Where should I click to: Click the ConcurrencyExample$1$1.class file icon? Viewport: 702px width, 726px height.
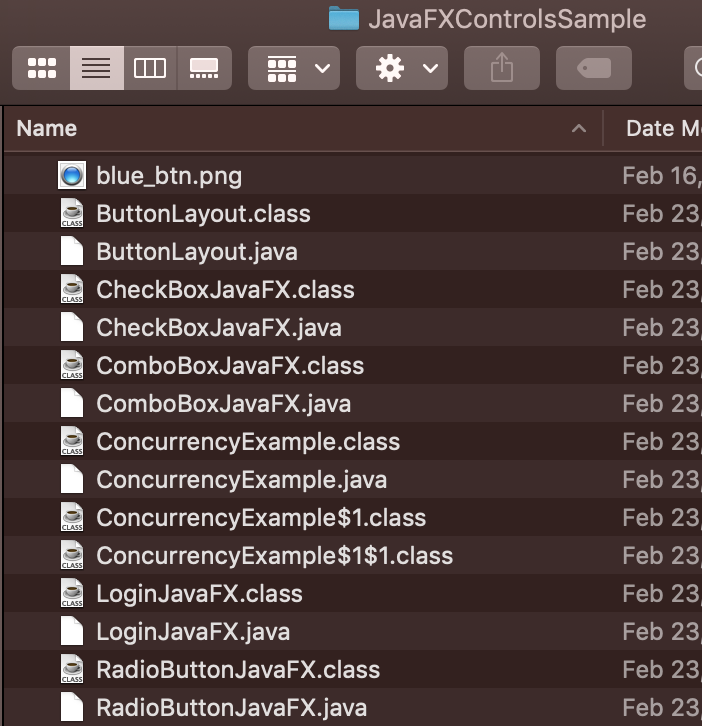pos(72,555)
